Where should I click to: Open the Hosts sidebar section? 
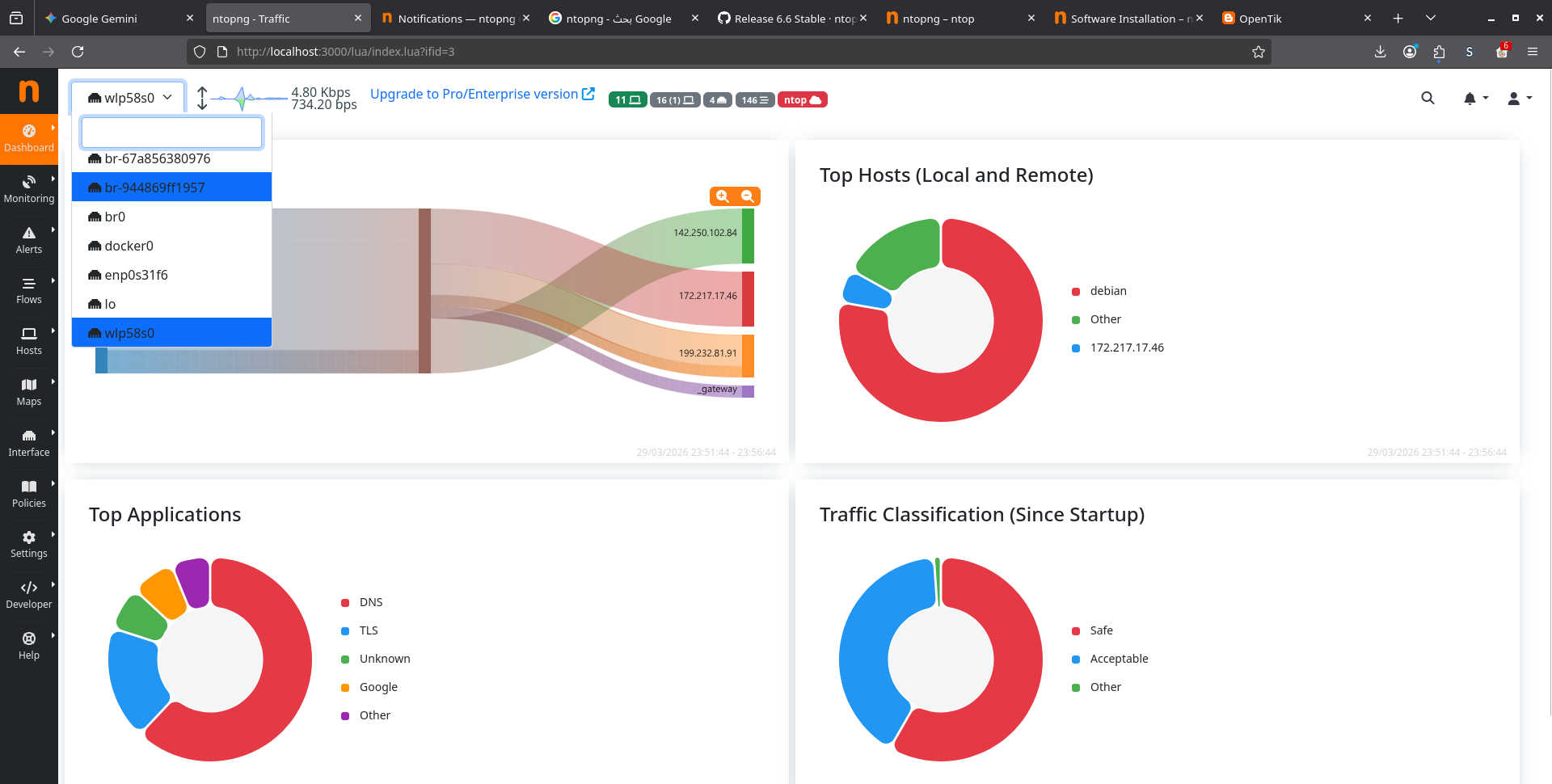(28, 341)
